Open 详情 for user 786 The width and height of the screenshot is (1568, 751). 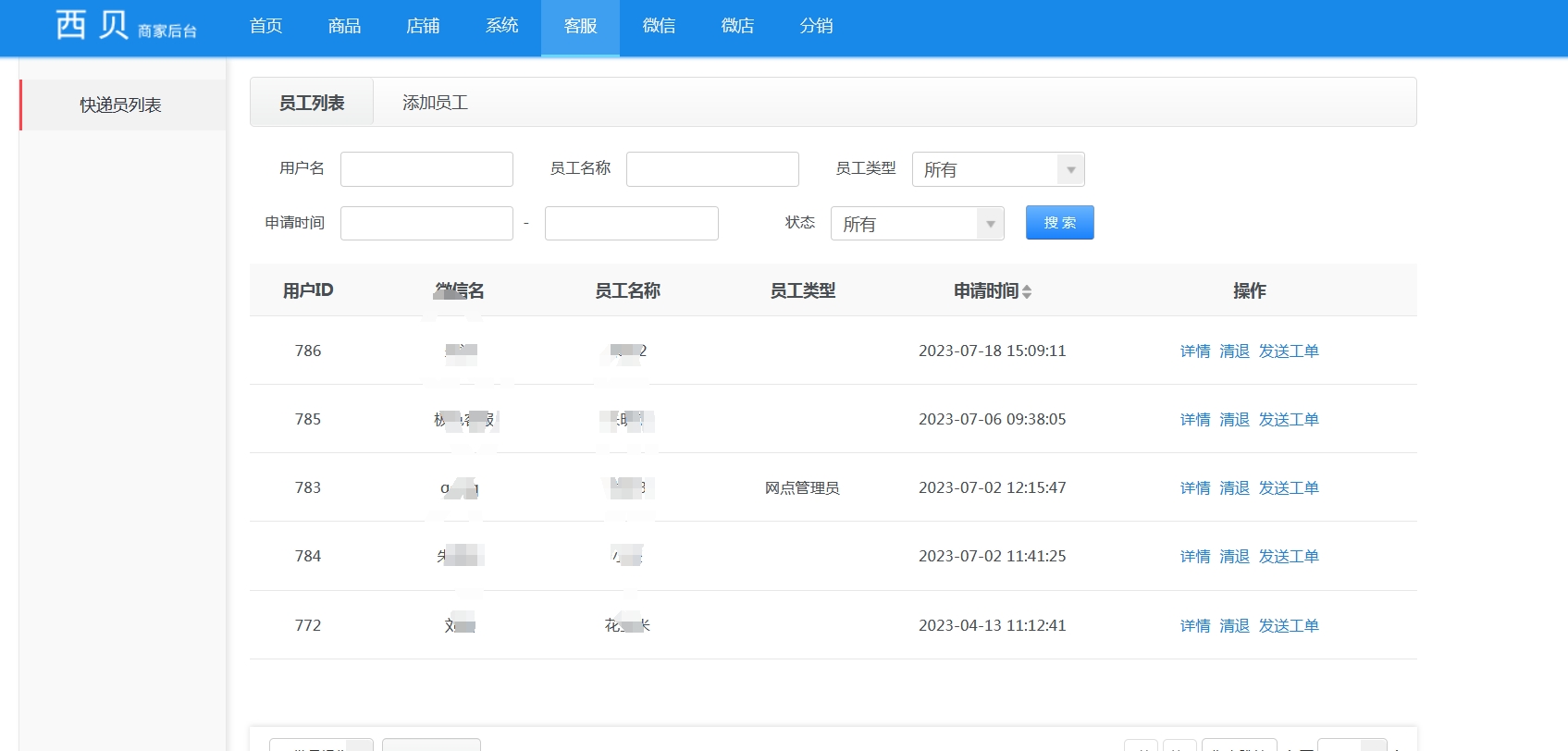click(1195, 351)
